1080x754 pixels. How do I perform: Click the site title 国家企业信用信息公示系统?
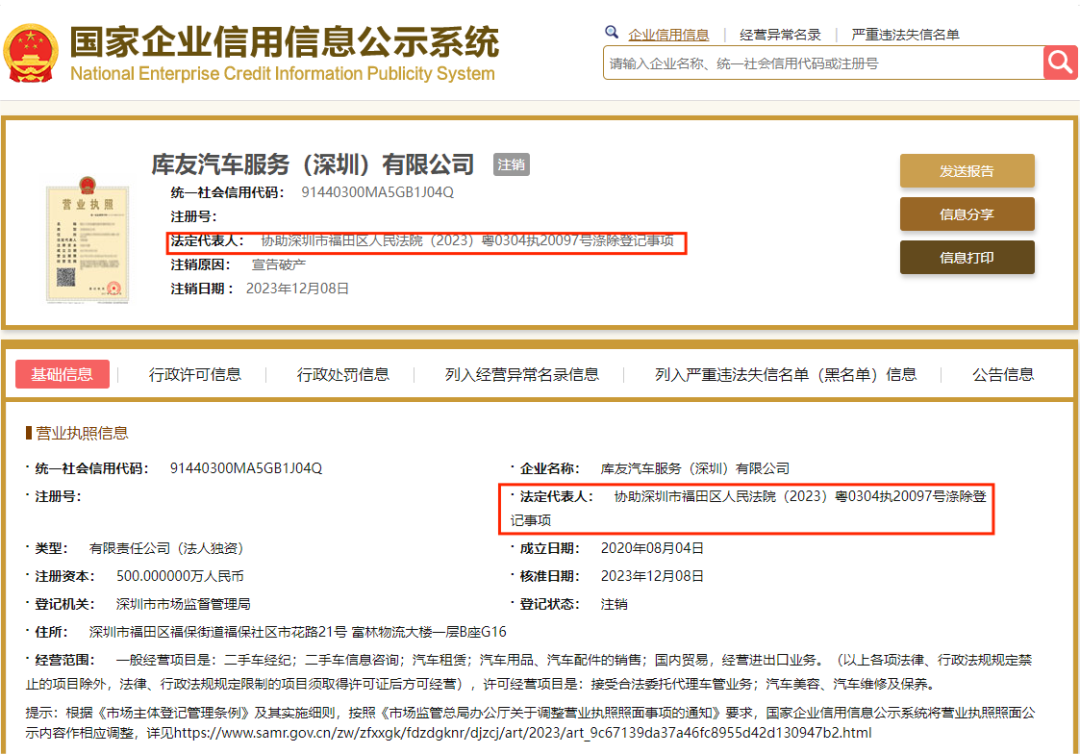coord(284,41)
